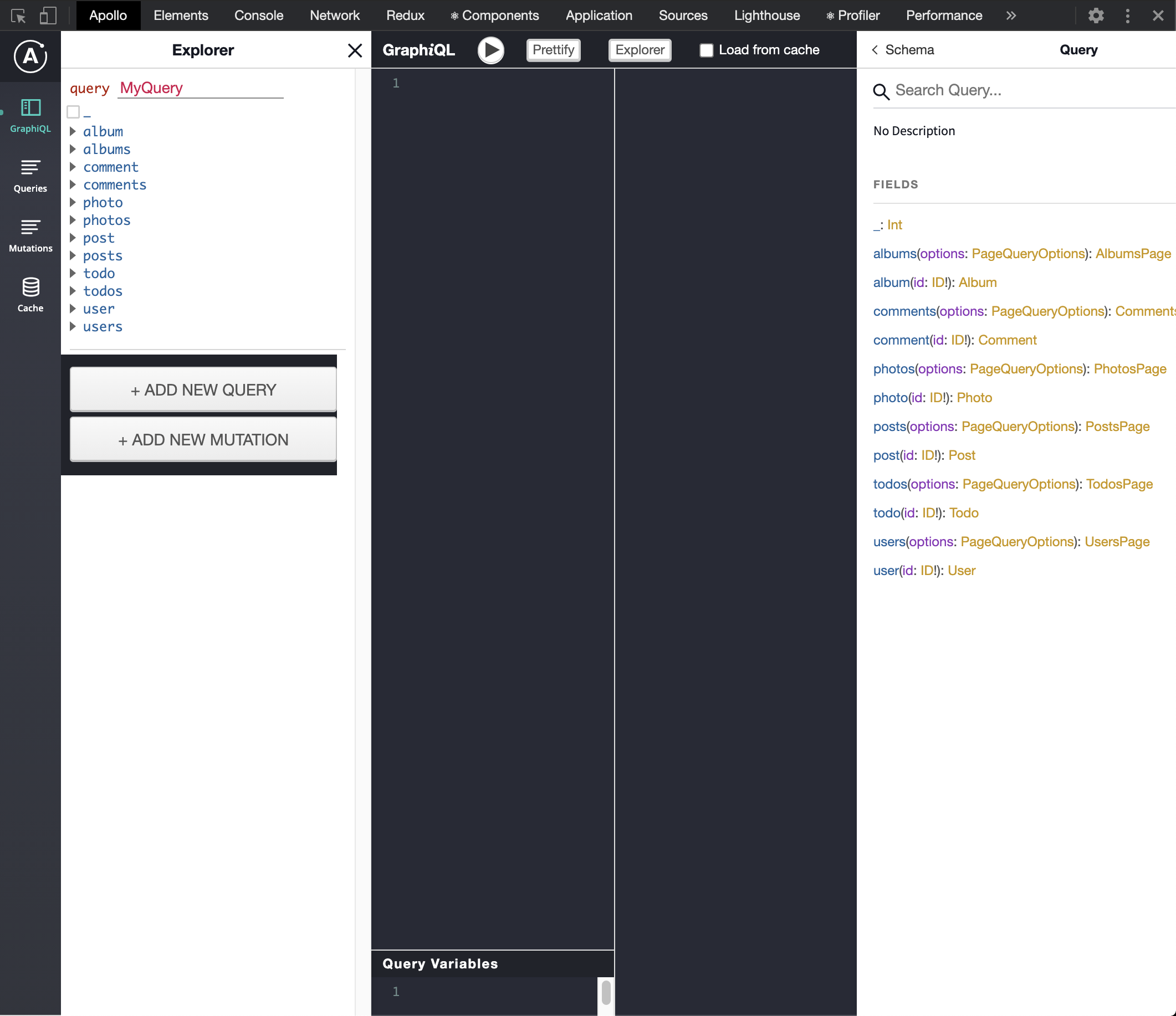The height and width of the screenshot is (1016, 1176).
Task: Toggle the device toolbar icon
Action: pyautogui.click(x=48, y=16)
